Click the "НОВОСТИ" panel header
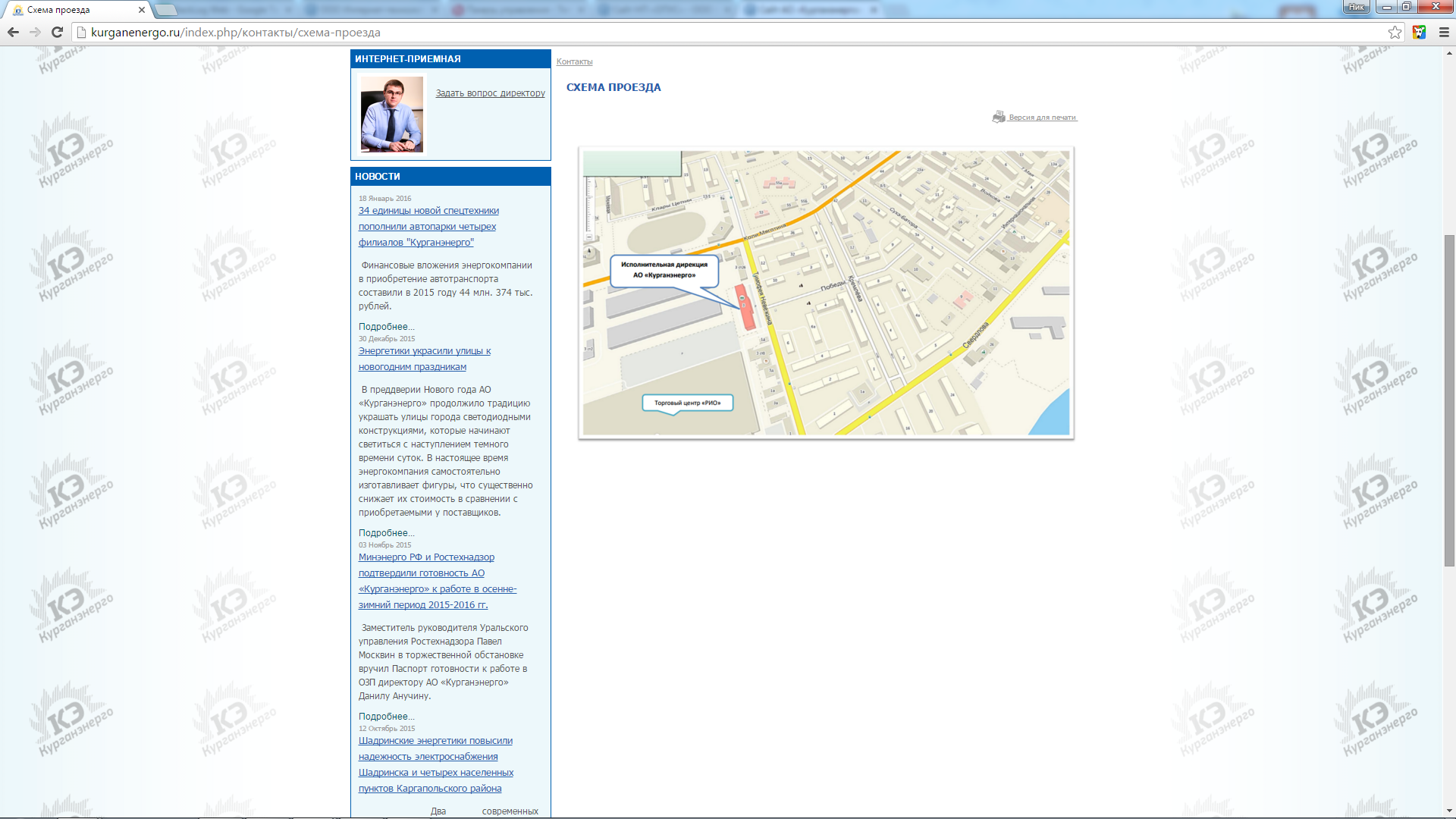 (450, 177)
